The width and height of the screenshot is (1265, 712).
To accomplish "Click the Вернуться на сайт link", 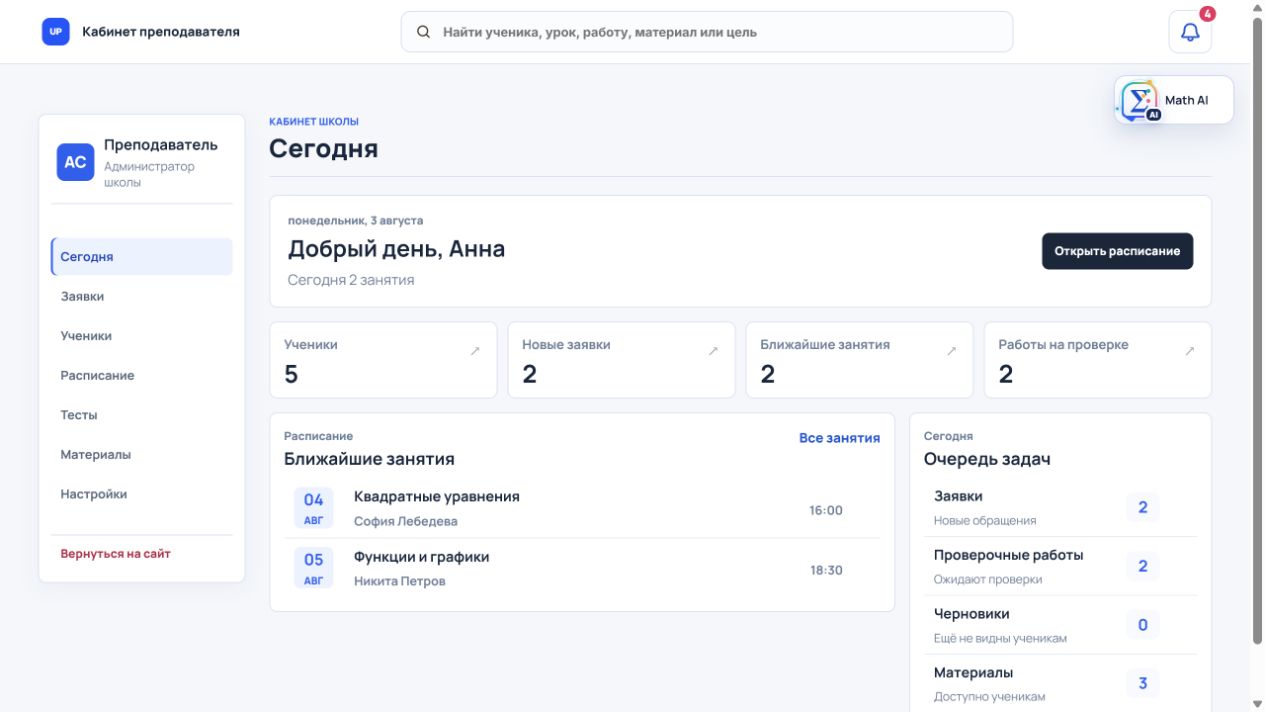I will (115, 553).
